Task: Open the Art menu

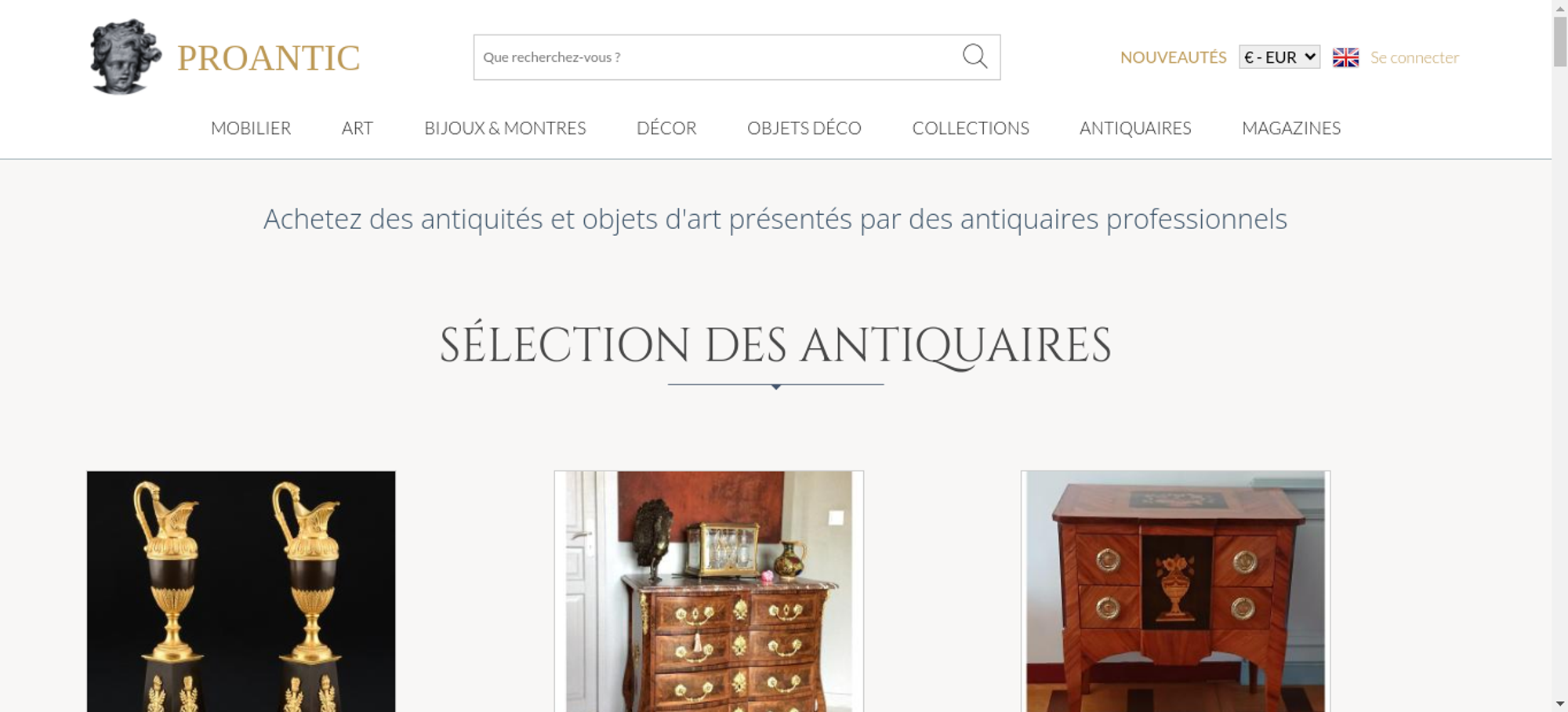Action: pyautogui.click(x=358, y=128)
